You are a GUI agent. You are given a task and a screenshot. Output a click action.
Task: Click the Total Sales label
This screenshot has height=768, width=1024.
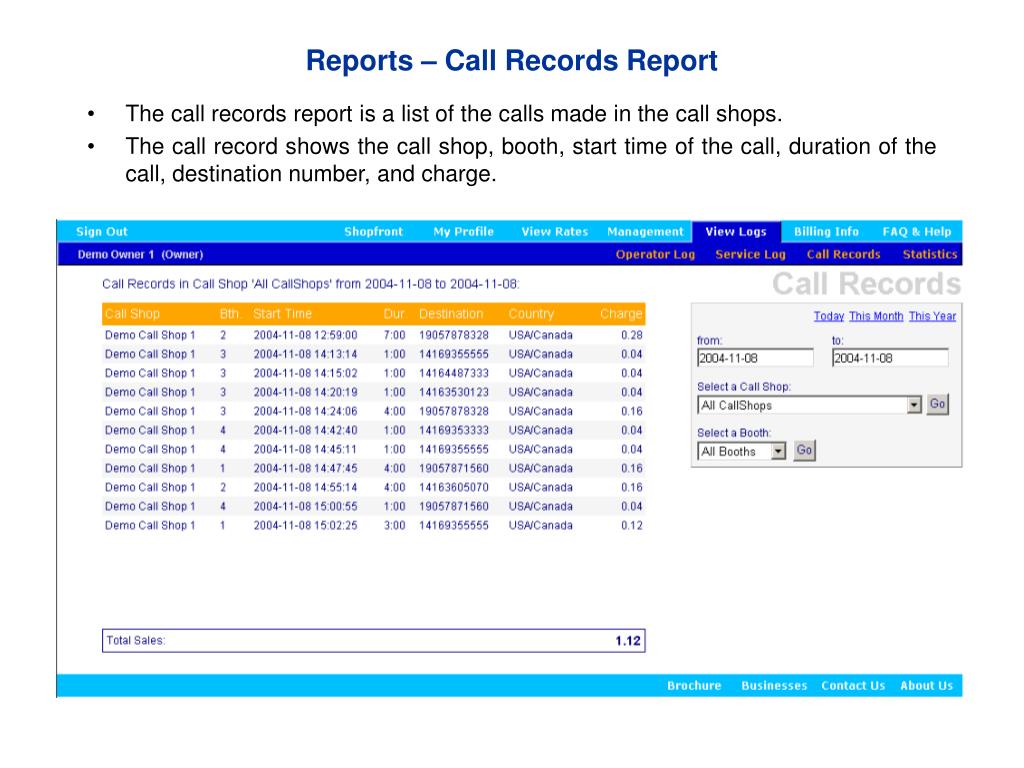tap(136, 641)
